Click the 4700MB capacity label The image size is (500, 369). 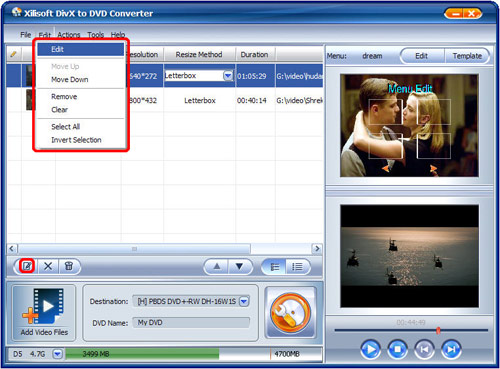[287, 354]
